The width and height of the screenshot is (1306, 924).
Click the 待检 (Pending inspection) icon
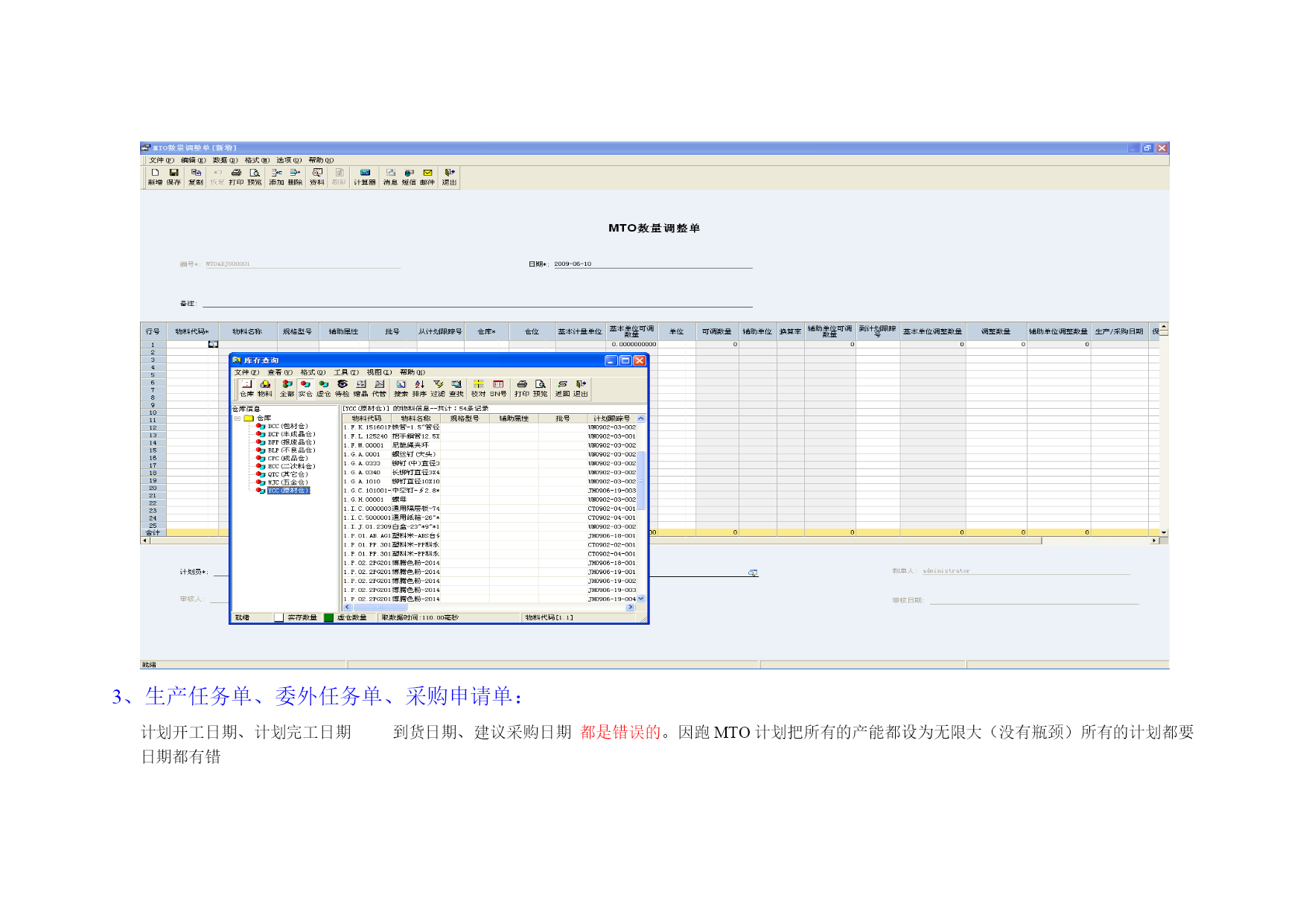[x=342, y=388]
